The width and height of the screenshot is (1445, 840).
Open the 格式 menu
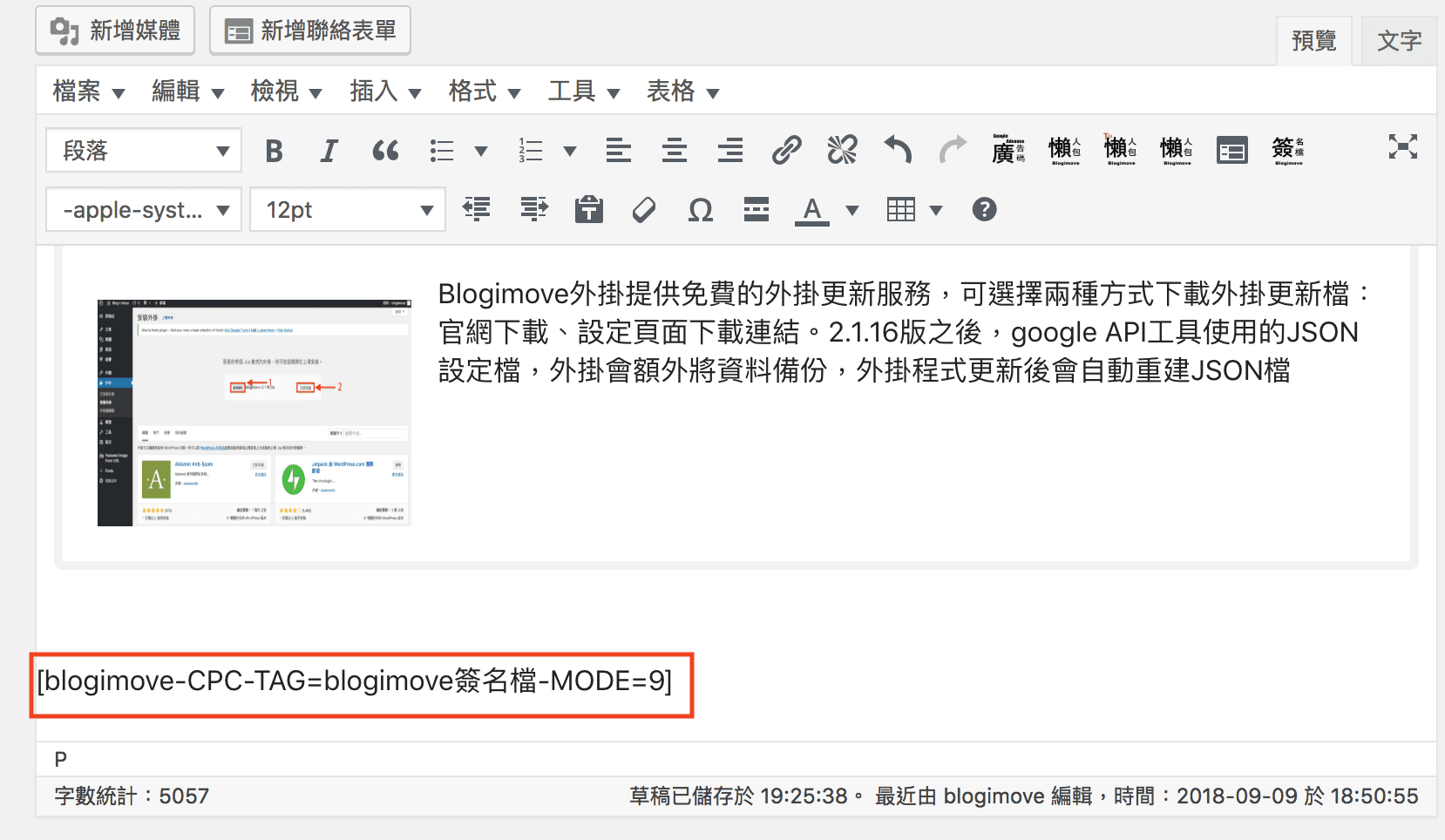(x=485, y=91)
